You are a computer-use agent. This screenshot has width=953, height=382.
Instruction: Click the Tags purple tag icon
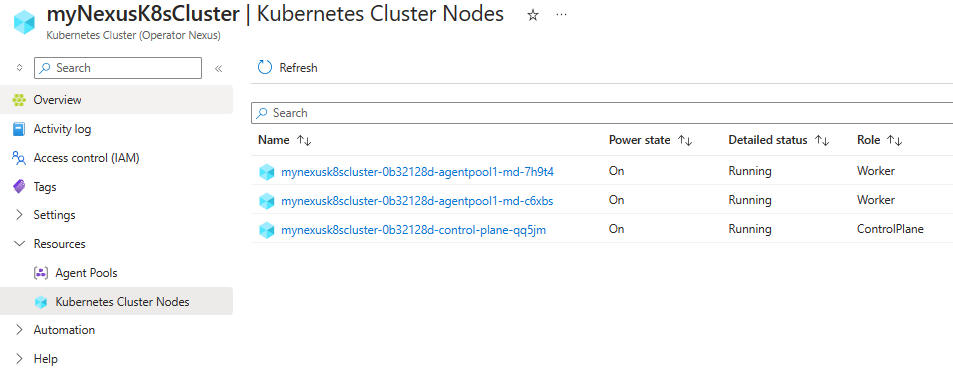[19, 187]
